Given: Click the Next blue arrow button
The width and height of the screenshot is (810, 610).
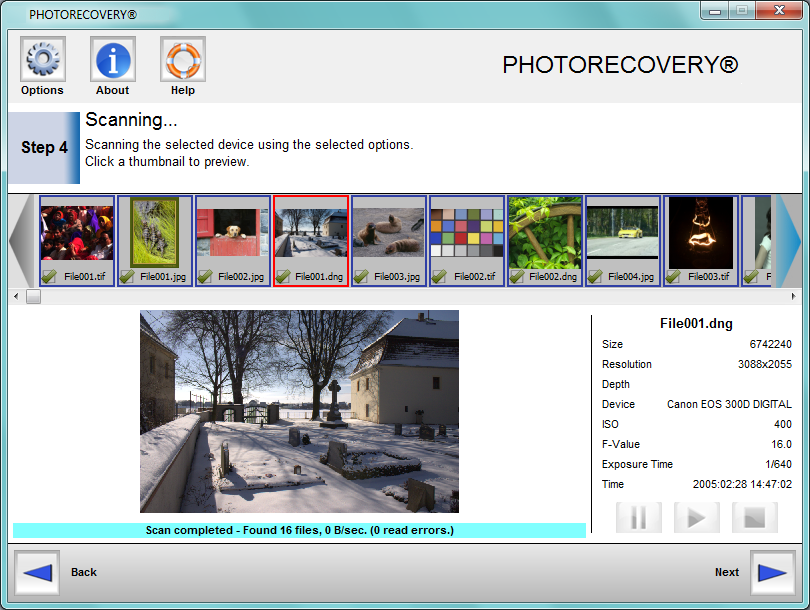Looking at the screenshot, I should click(772, 573).
